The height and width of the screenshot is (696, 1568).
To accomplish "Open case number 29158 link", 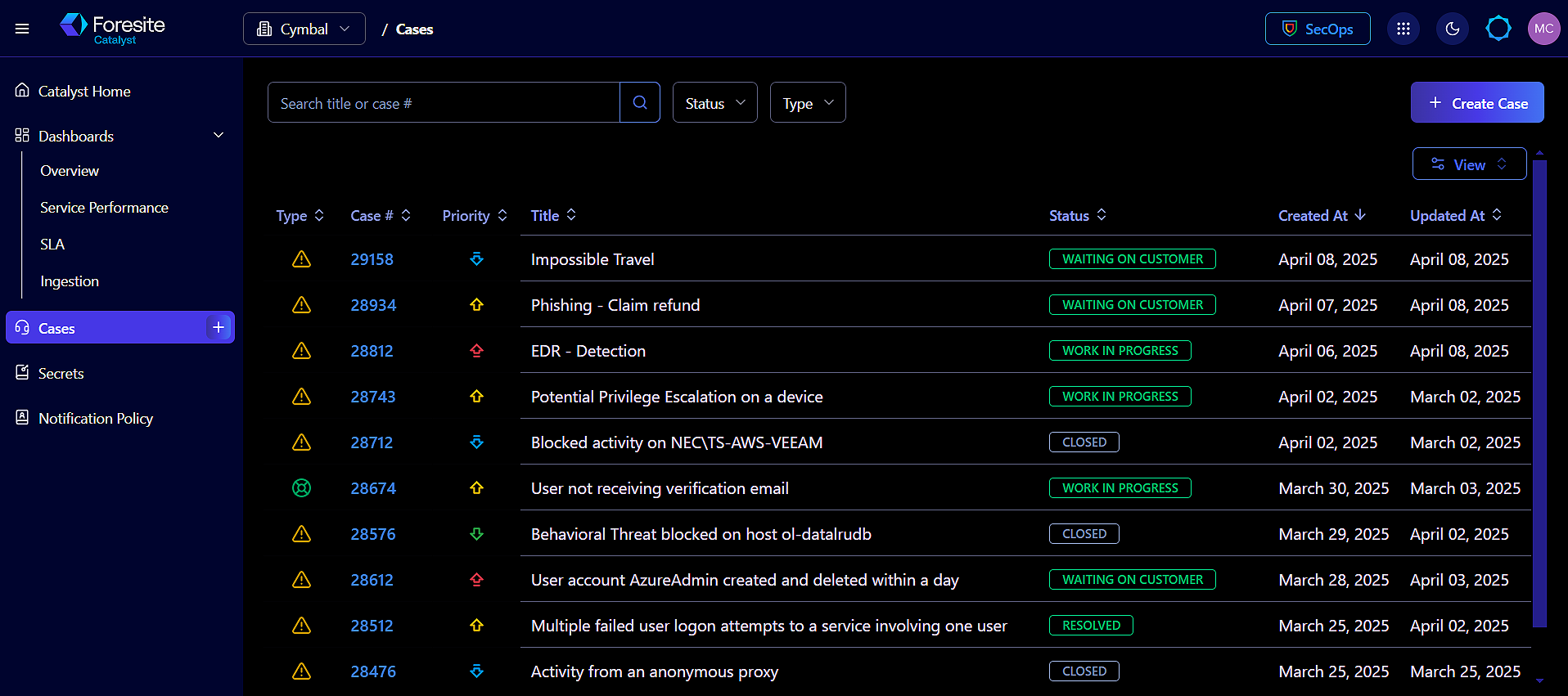I will pyautogui.click(x=372, y=259).
